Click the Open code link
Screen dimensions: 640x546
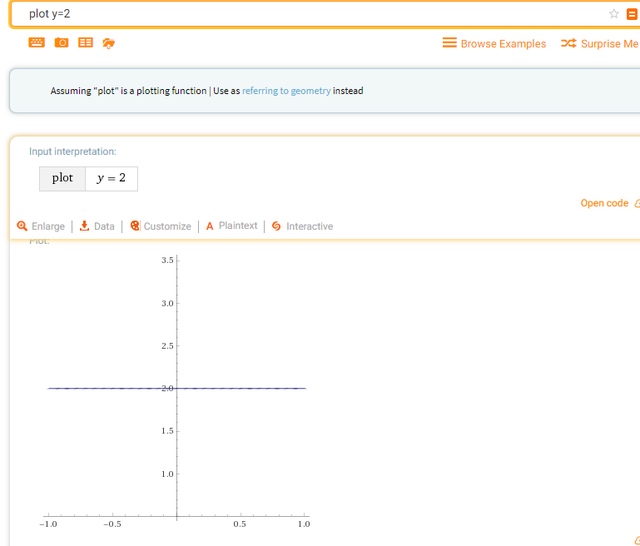(x=604, y=203)
